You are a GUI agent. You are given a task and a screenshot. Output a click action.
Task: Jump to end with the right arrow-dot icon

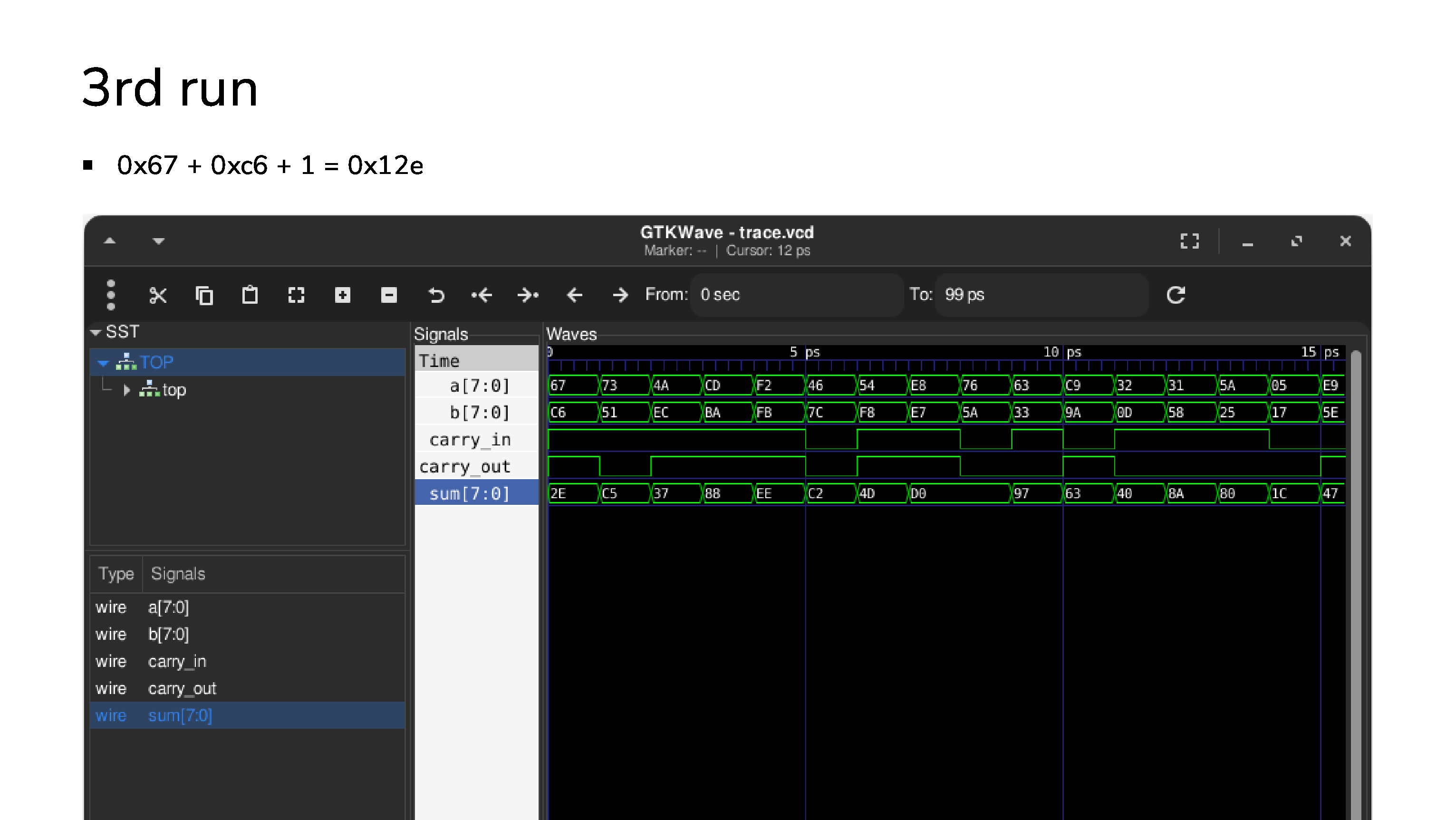coord(528,295)
